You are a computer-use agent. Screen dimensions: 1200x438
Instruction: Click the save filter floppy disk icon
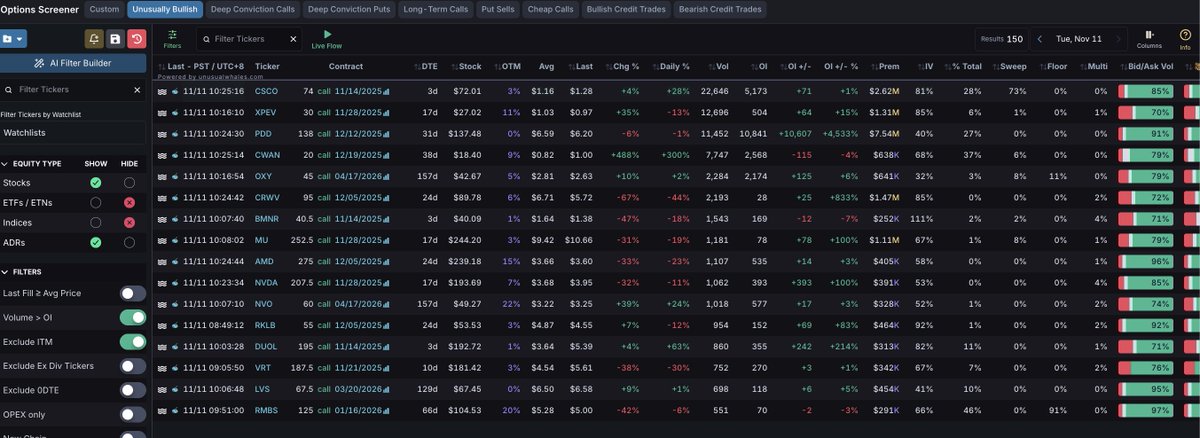tap(116, 39)
